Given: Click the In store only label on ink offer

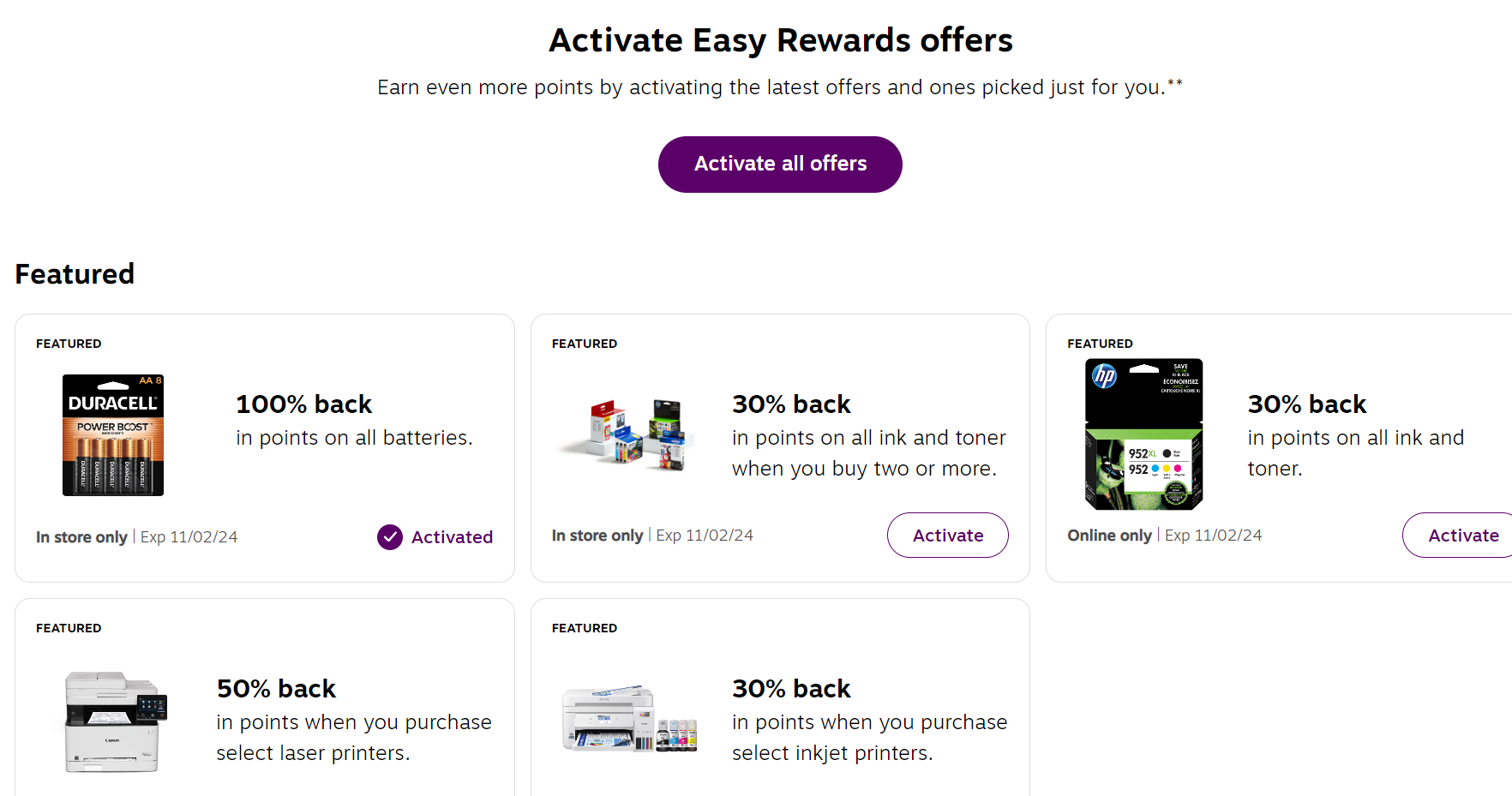Looking at the screenshot, I should pos(597,535).
